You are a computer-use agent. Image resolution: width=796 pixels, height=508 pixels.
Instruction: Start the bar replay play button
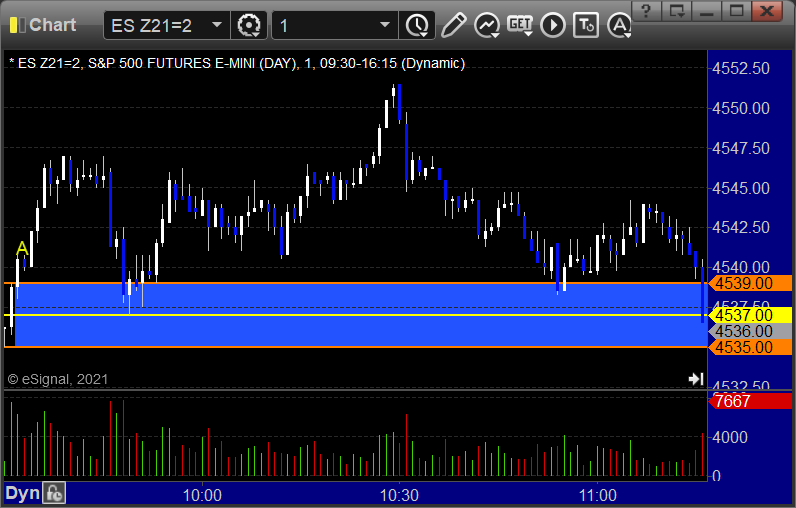[553, 25]
